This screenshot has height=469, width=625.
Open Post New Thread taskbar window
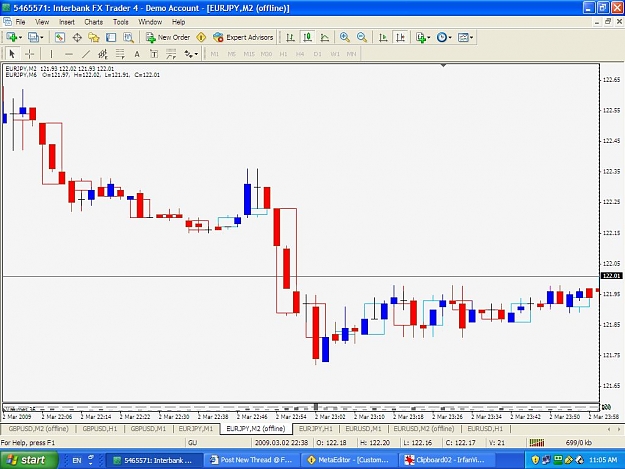point(252,460)
